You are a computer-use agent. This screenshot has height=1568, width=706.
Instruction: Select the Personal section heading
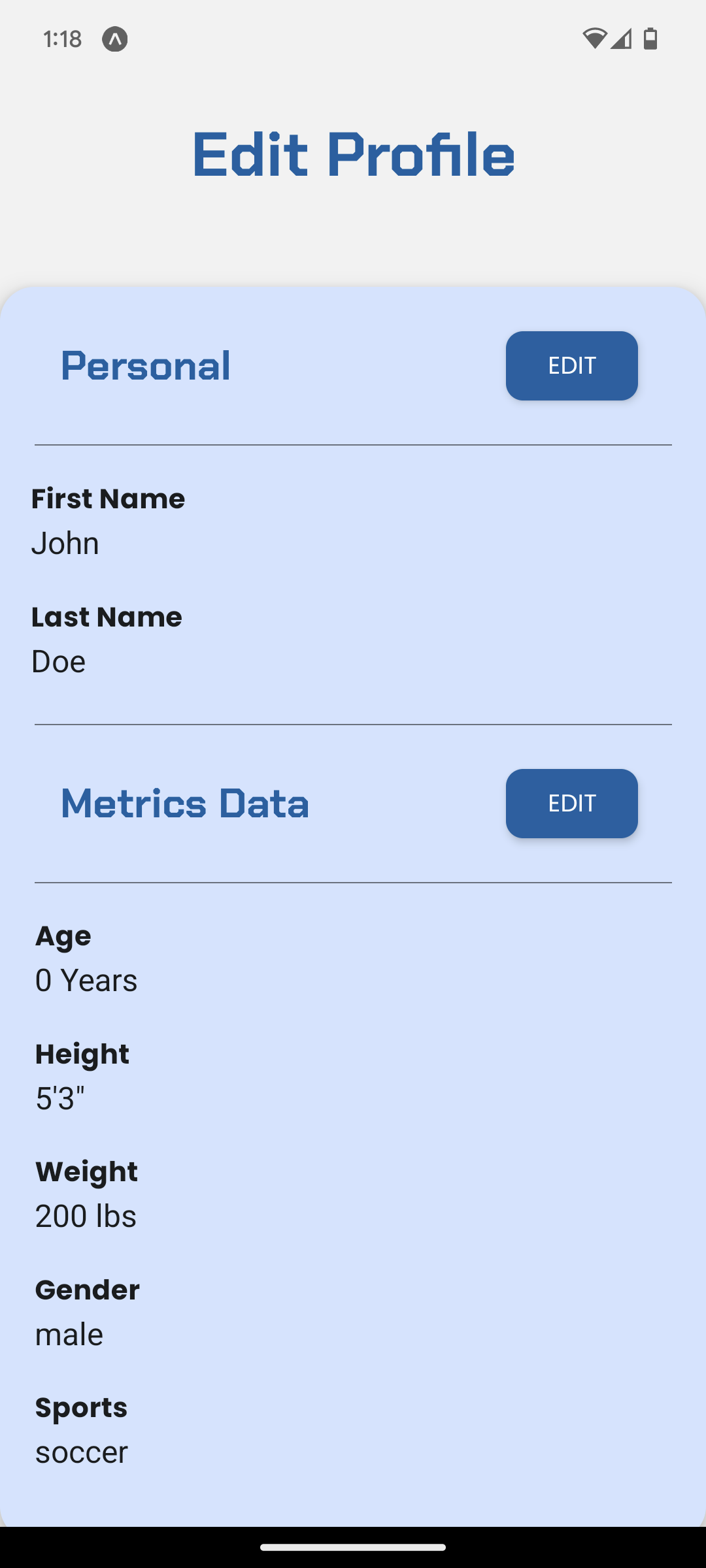tap(145, 366)
